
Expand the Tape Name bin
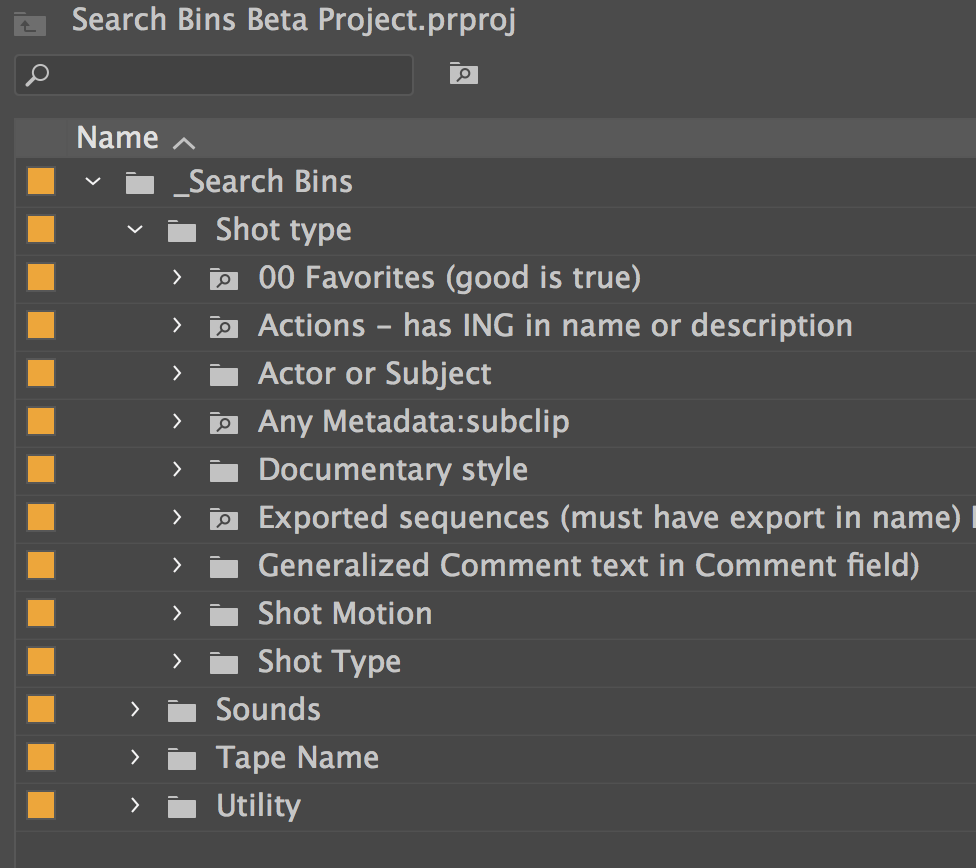pyautogui.click(x=135, y=757)
